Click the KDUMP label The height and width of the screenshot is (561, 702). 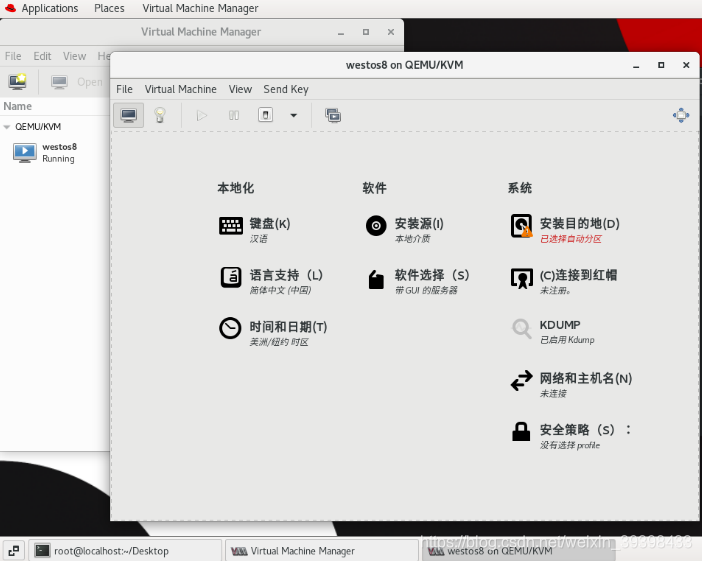(560, 325)
